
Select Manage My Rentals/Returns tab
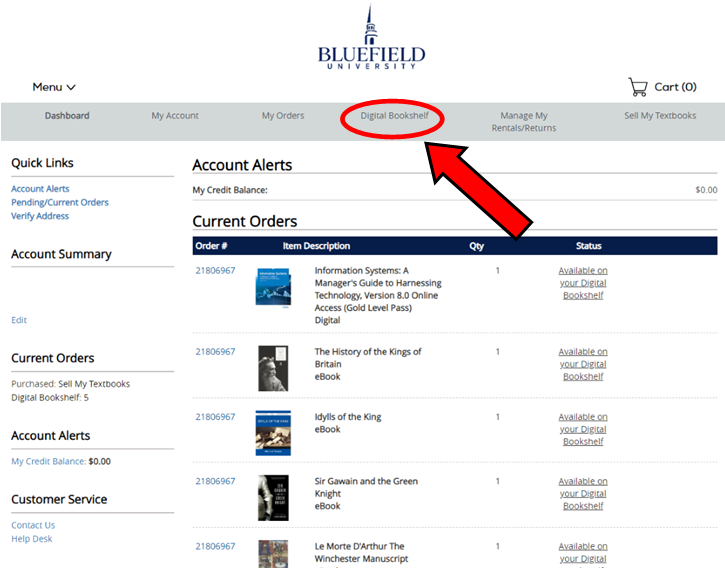(524, 122)
